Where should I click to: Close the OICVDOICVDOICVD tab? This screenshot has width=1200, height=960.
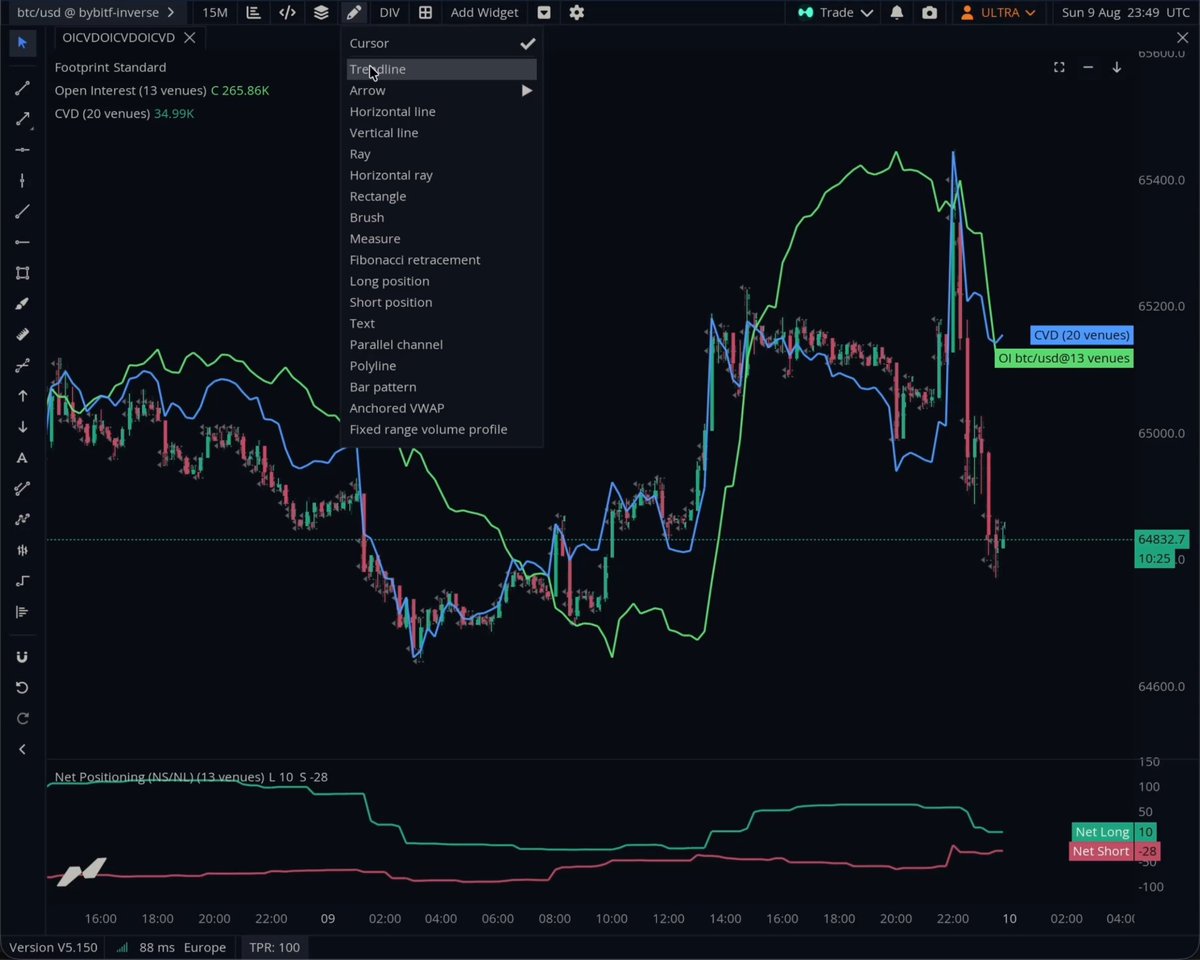[x=190, y=38]
